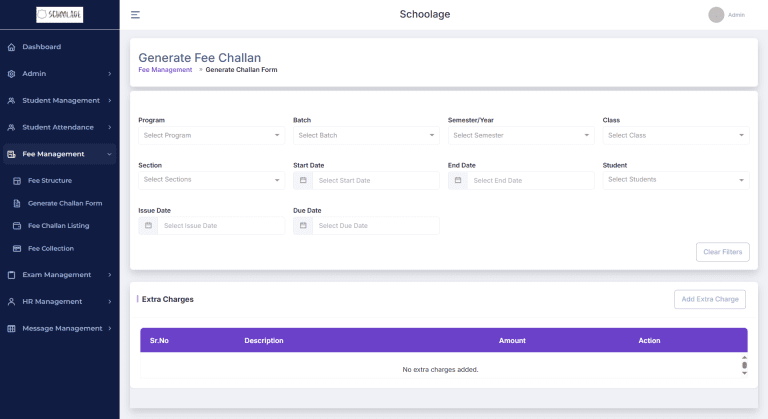This screenshot has width=768, height=419.
Task: Open the Select Program dropdown
Action: tap(211, 135)
